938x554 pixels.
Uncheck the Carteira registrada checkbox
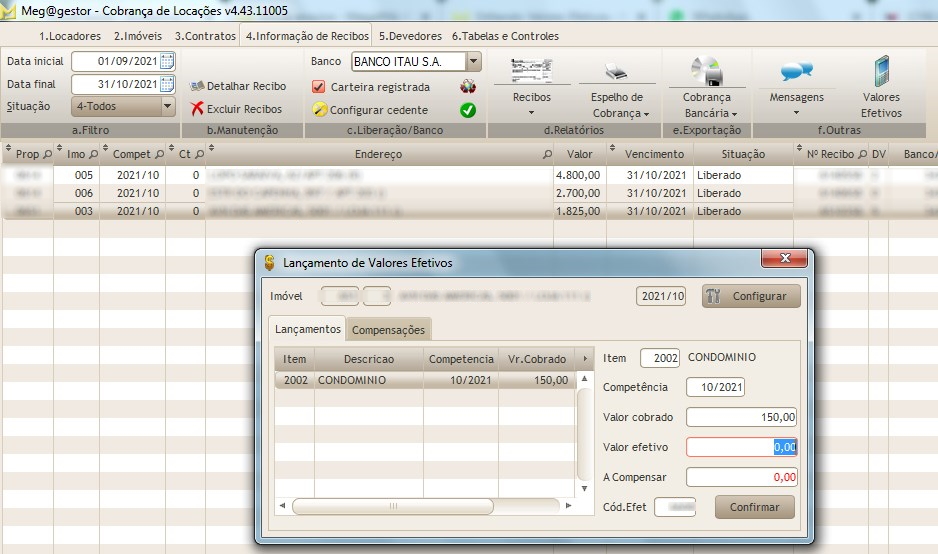tap(319, 87)
